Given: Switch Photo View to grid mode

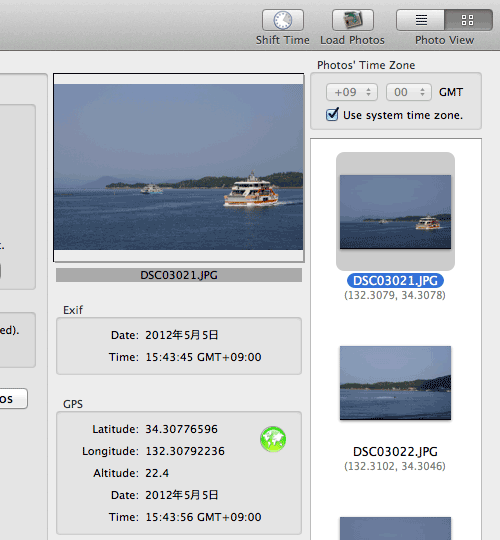Looking at the screenshot, I should (468, 20).
